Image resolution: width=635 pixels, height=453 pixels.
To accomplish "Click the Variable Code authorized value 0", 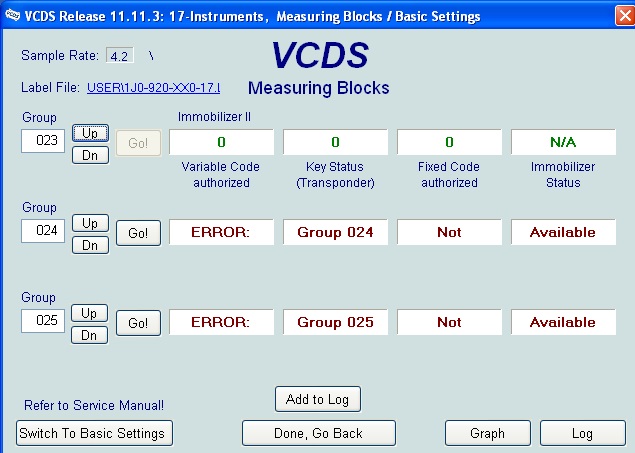I will 222,142.
